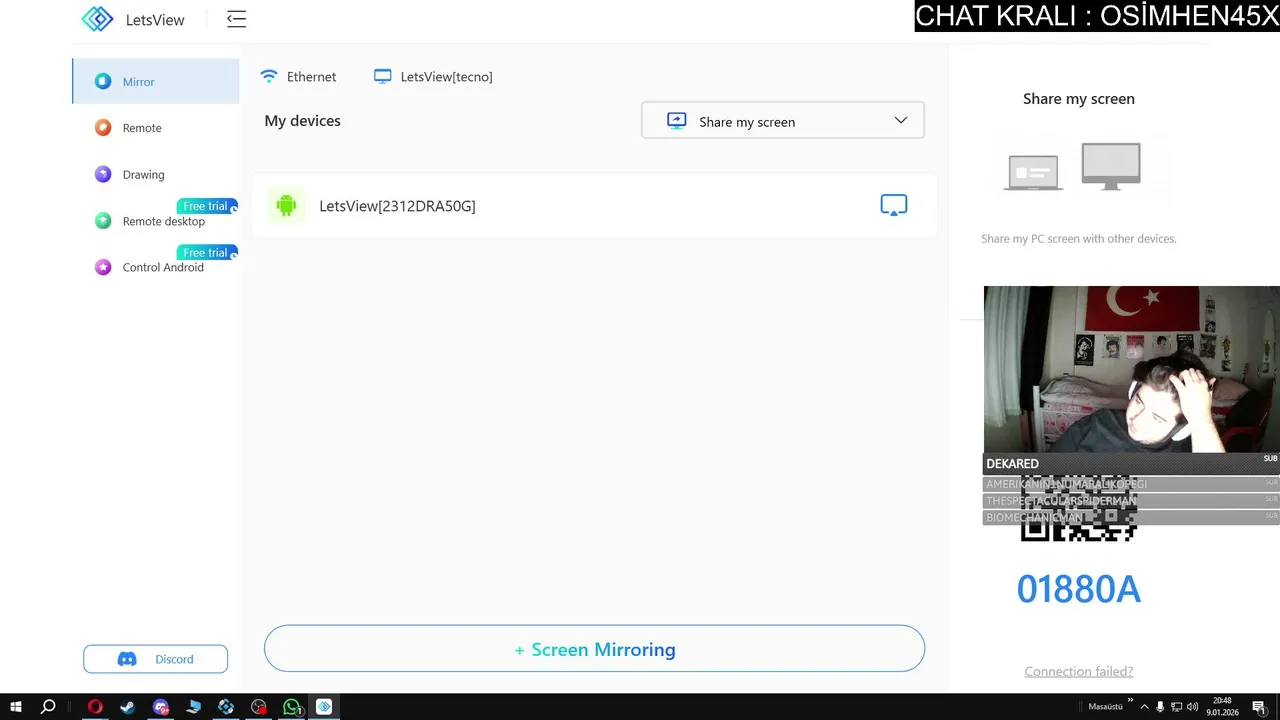Click the dropdown chevron arrow

[901, 120]
